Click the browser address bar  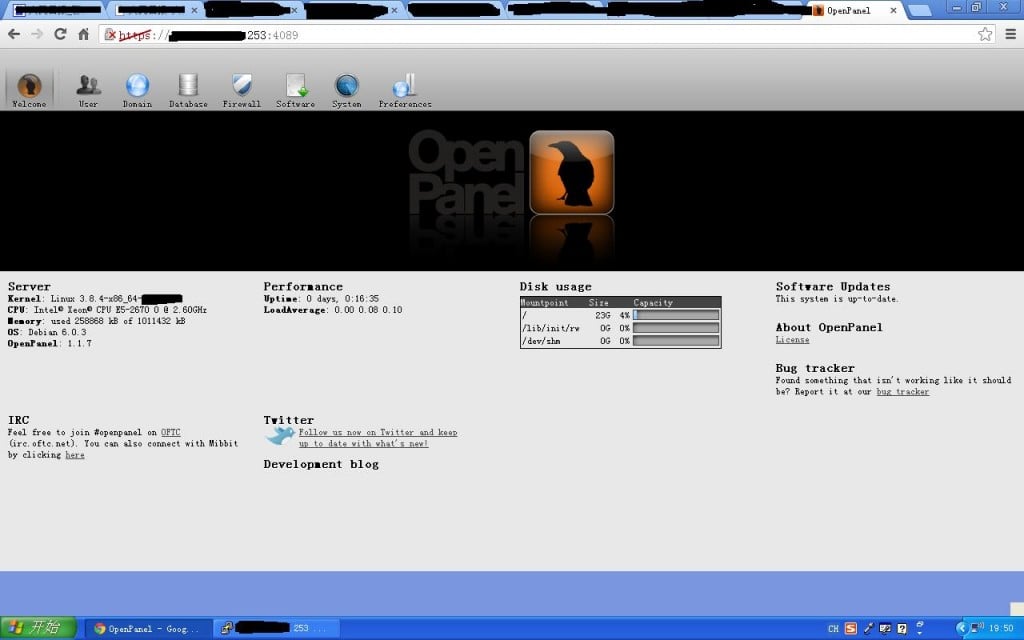point(540,34)
